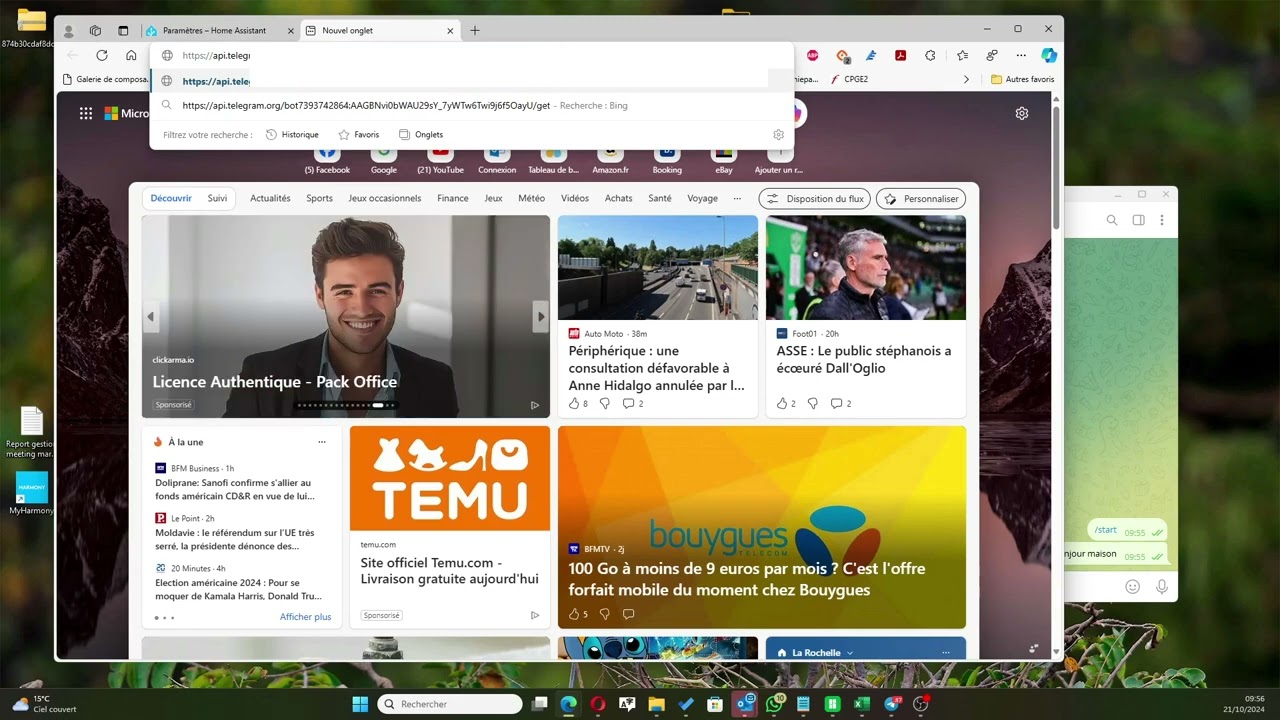Open Tab actions menu icon in Edge
This screenshot has height=720, width=1280.
pyautogui.click(x=123, y=31)
